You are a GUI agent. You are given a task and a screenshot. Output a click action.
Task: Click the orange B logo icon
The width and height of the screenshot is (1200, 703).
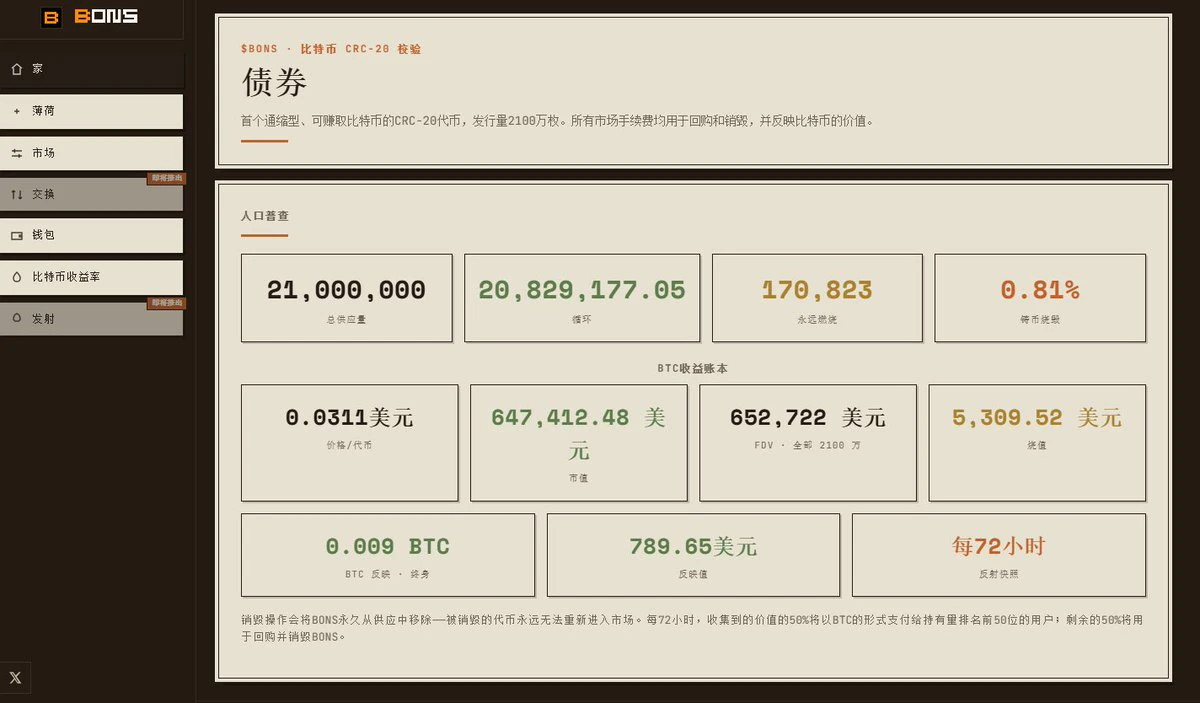(x=51, y=17)
